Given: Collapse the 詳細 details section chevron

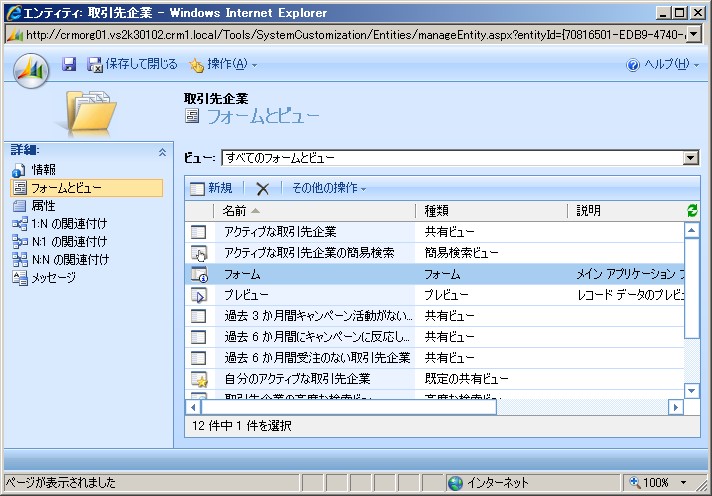Looking at the screenshot, I should pos(162,152).
